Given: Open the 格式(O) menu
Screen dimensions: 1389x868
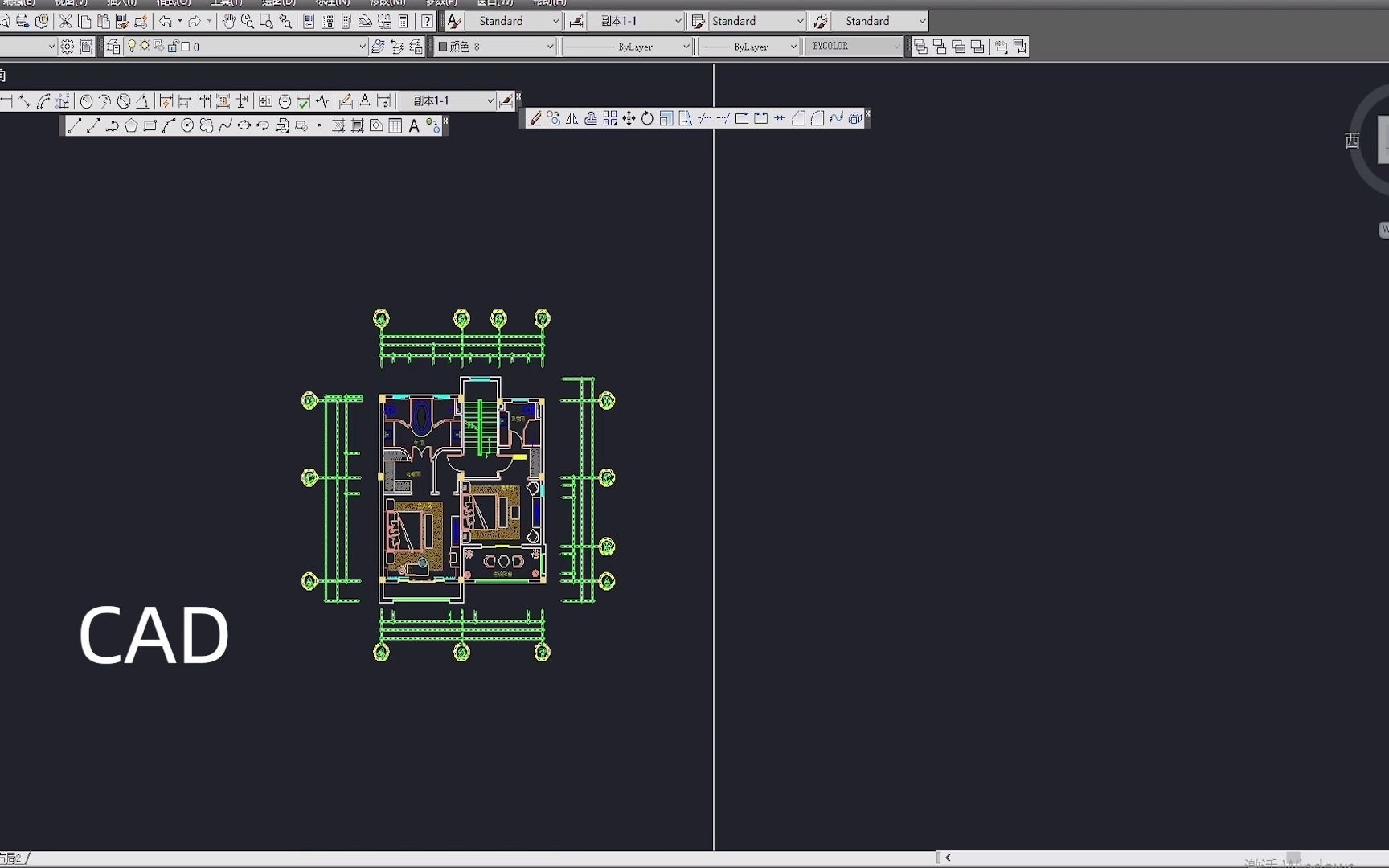Looking at the screenshot, I should [x=174, y=3].
